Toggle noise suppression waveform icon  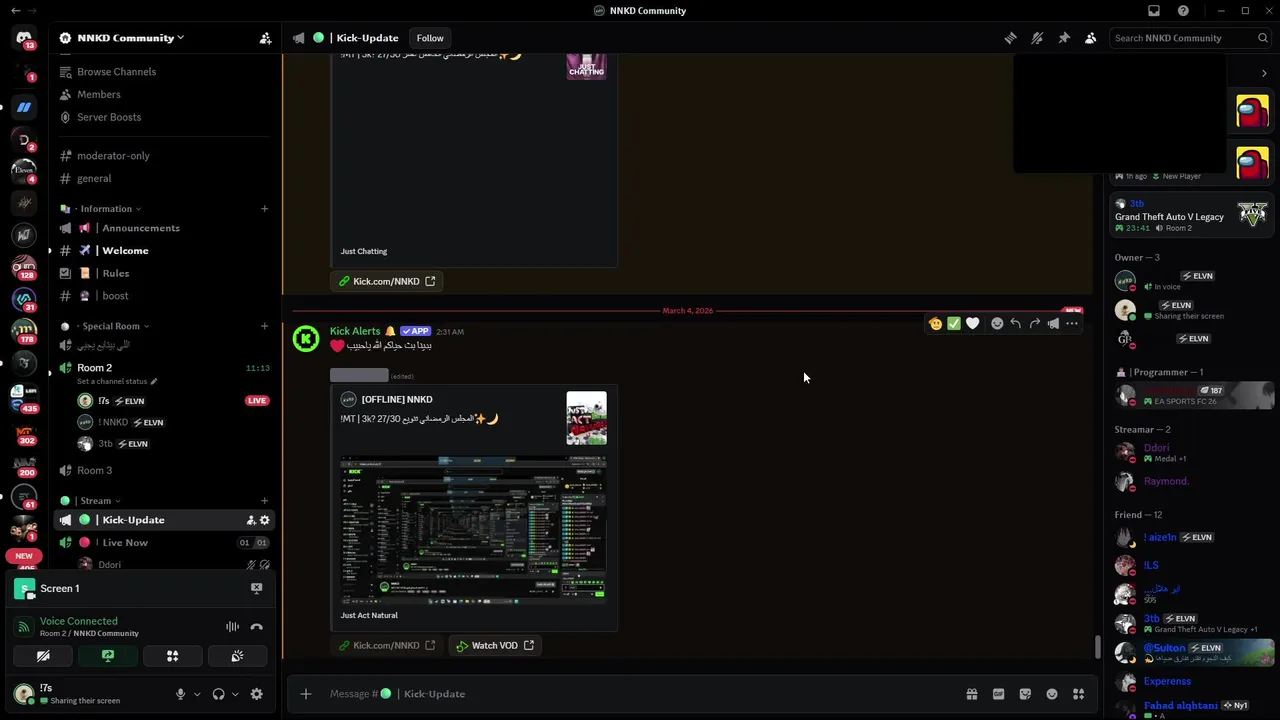(232, 627)
